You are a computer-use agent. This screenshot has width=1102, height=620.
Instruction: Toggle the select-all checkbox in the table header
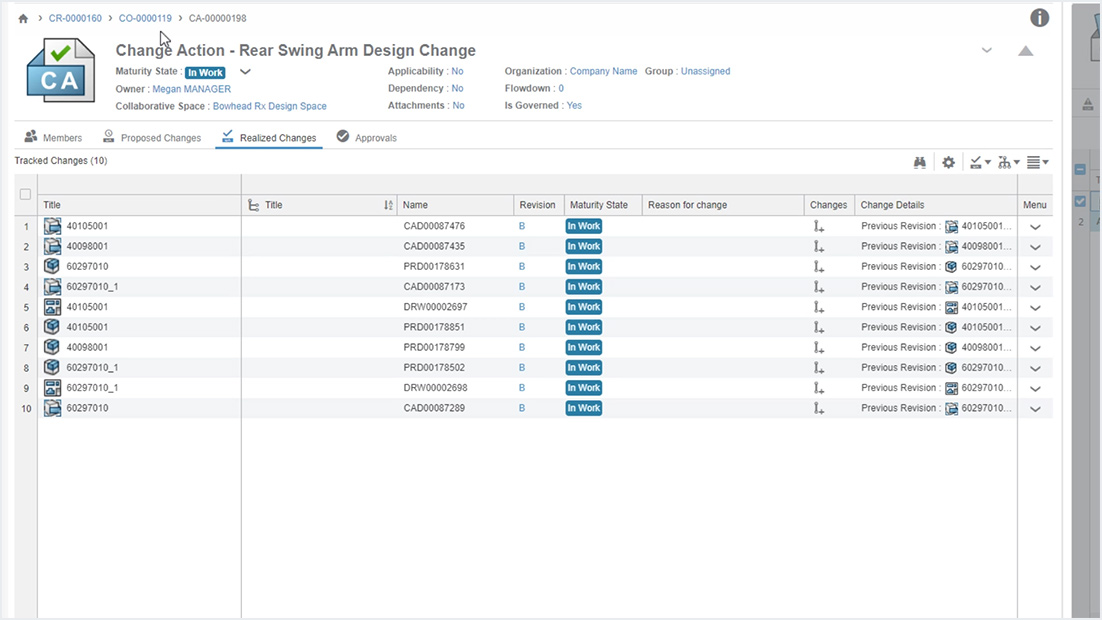click(25, 194)
